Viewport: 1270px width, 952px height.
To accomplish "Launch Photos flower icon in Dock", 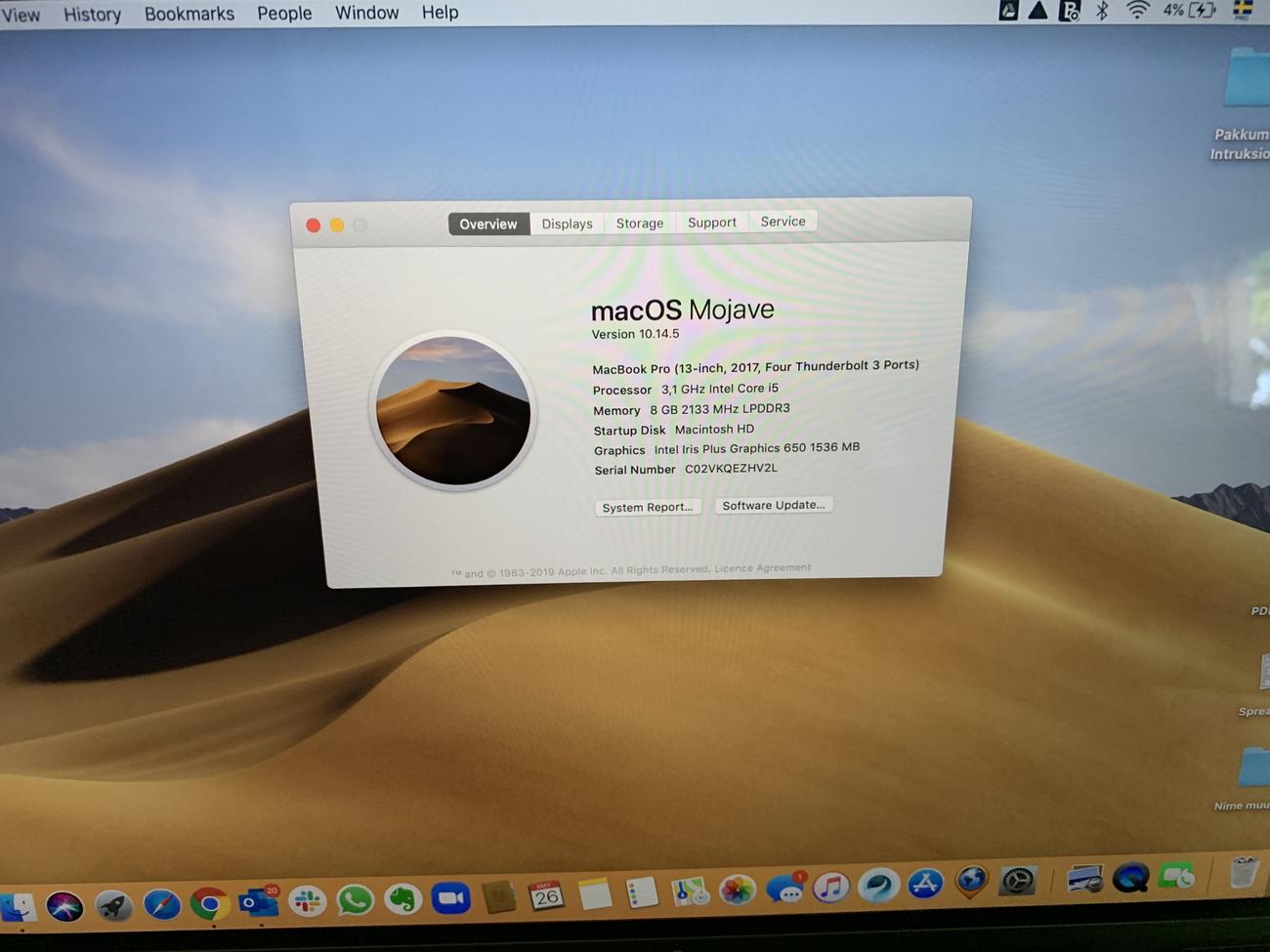I will click(x=738, y=890).
